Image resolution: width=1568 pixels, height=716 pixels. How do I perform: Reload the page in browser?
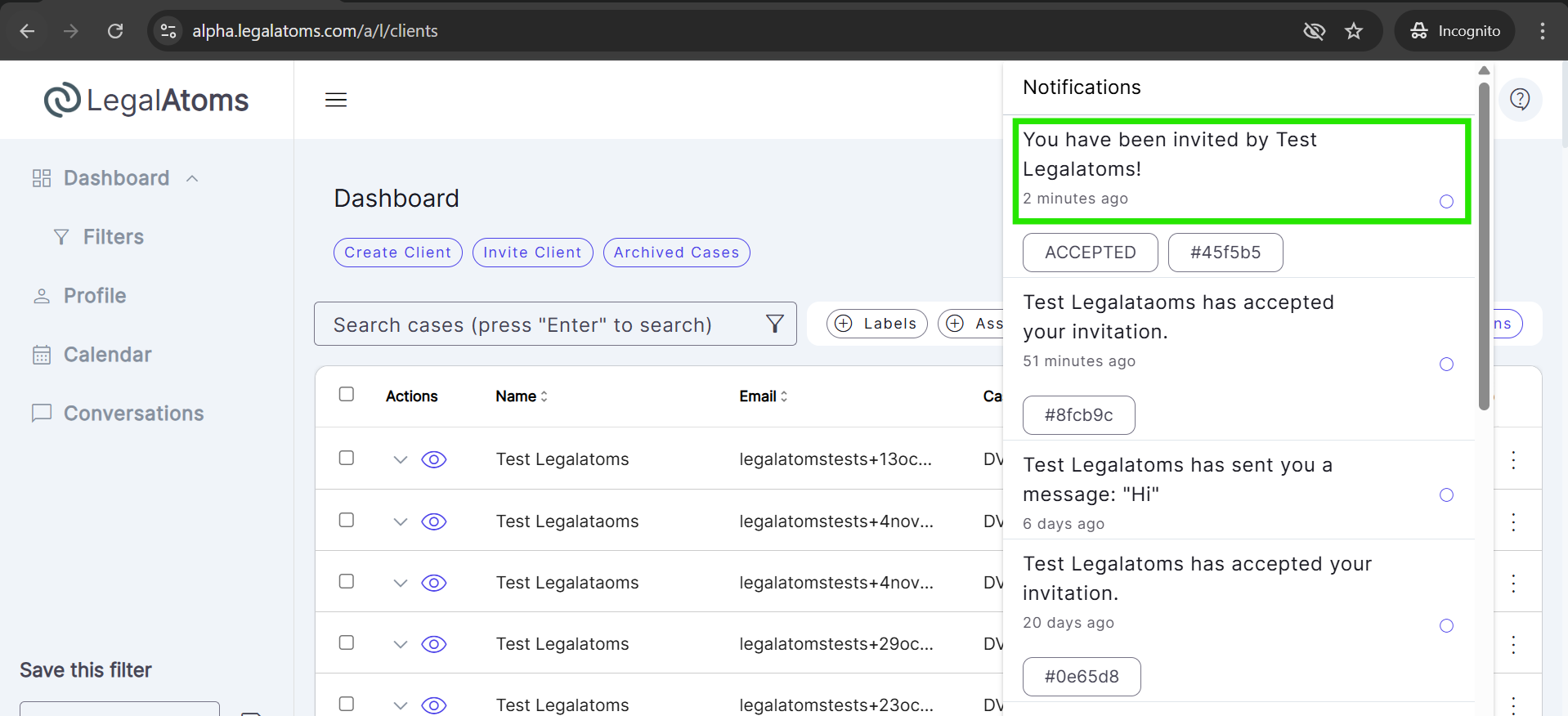pyautogui.click(x=115, y=31)
